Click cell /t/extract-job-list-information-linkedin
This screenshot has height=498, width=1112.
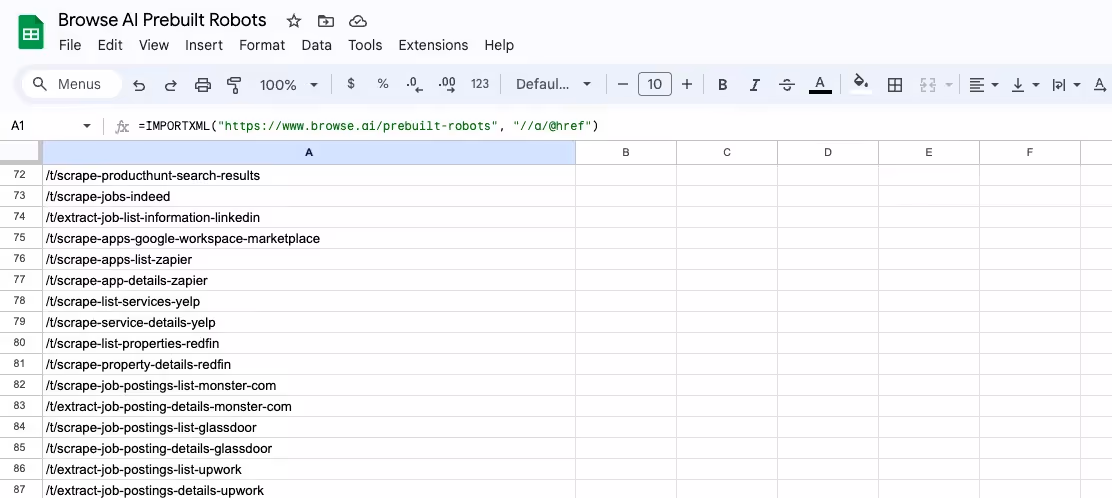click(308, 217)
